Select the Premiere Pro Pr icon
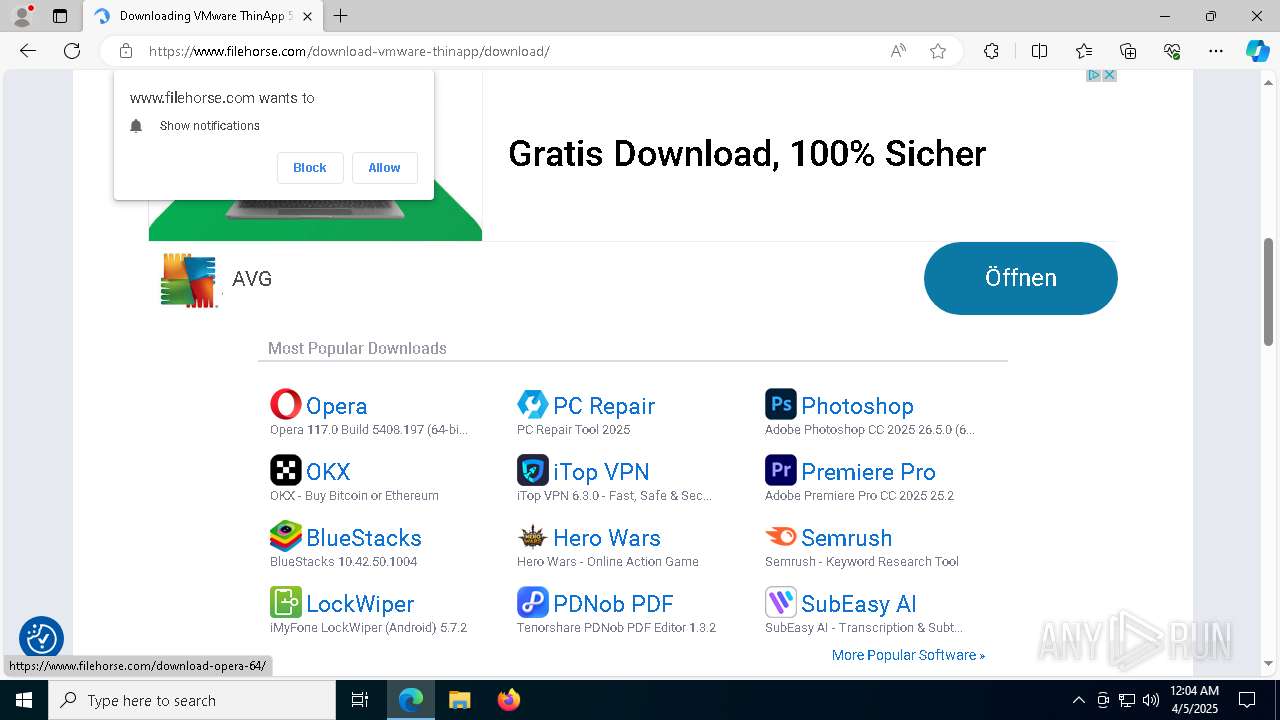 [781, 470]
